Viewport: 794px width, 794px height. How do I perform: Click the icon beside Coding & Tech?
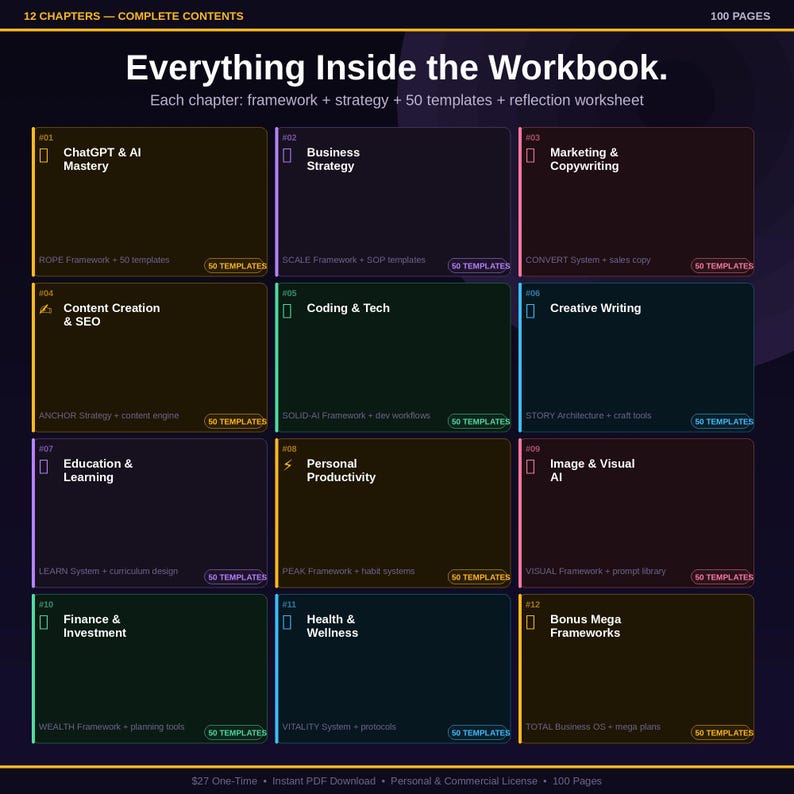(x=287, y=310)
